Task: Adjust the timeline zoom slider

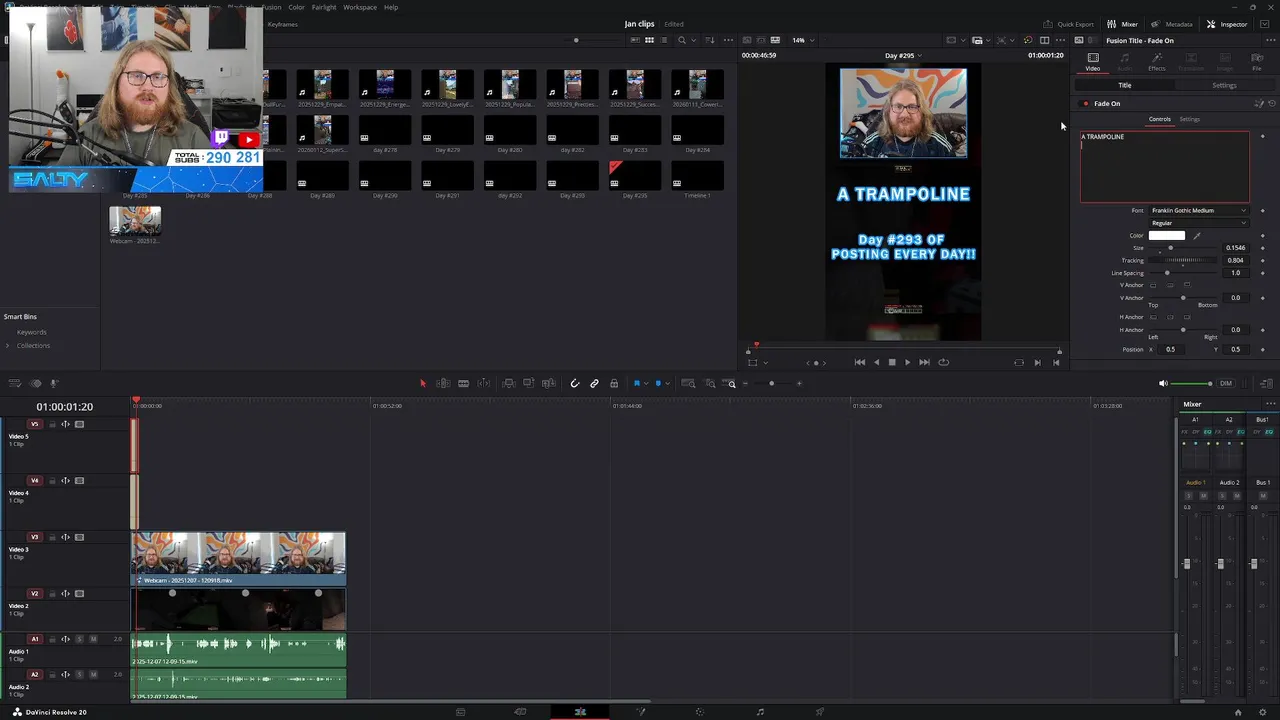Action: click(771, 383)
